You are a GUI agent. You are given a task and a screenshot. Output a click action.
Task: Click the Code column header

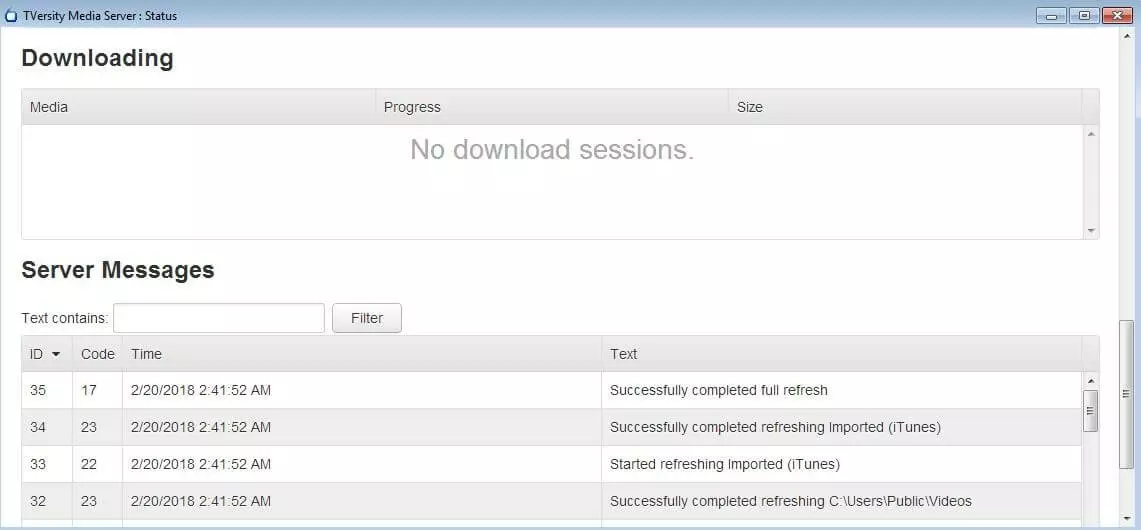click(98, 354)
